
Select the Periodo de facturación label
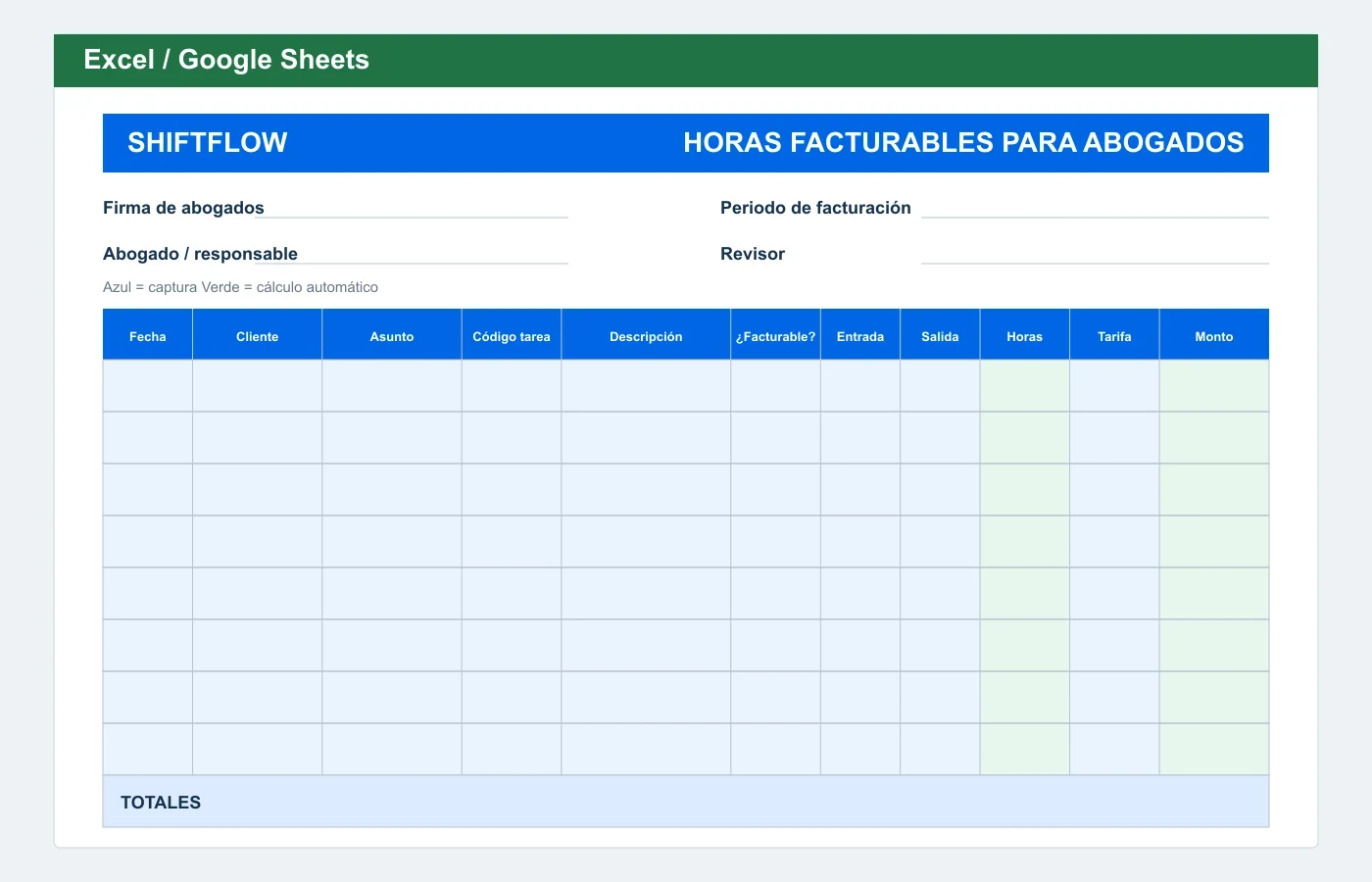tap(815, 208)
